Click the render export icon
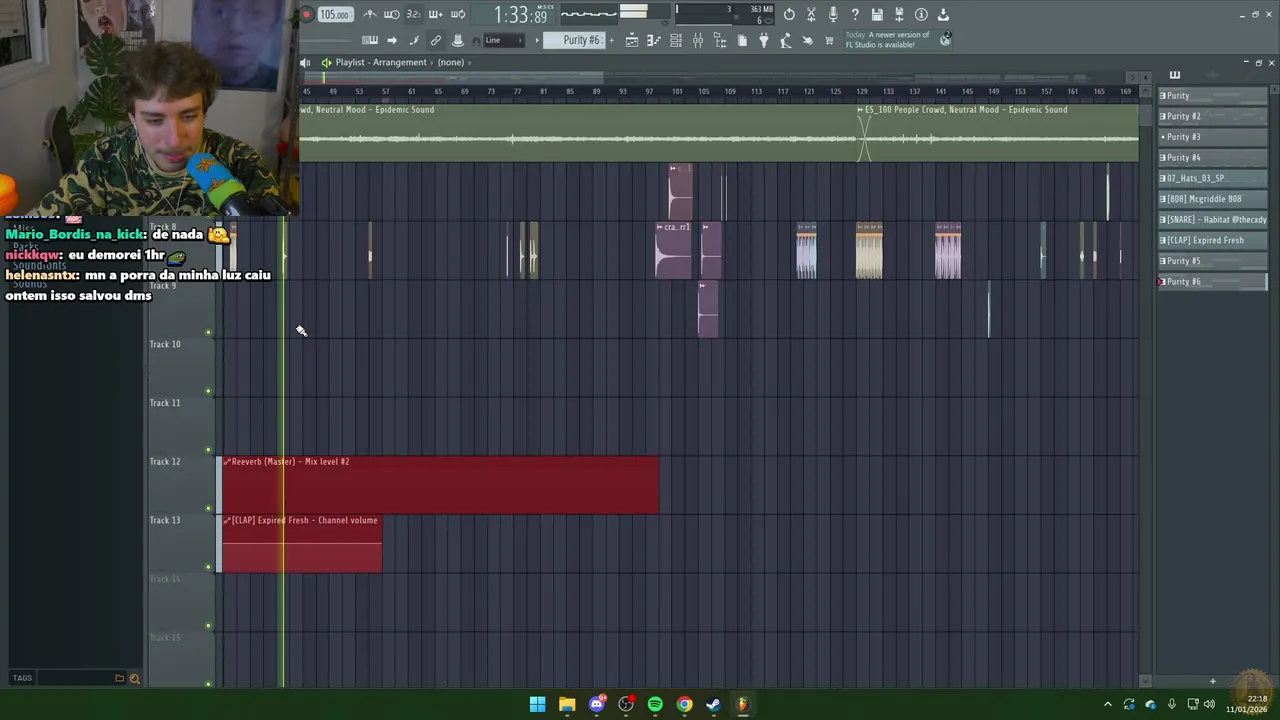The image size is (1280, 720). [x=899, y=14]
